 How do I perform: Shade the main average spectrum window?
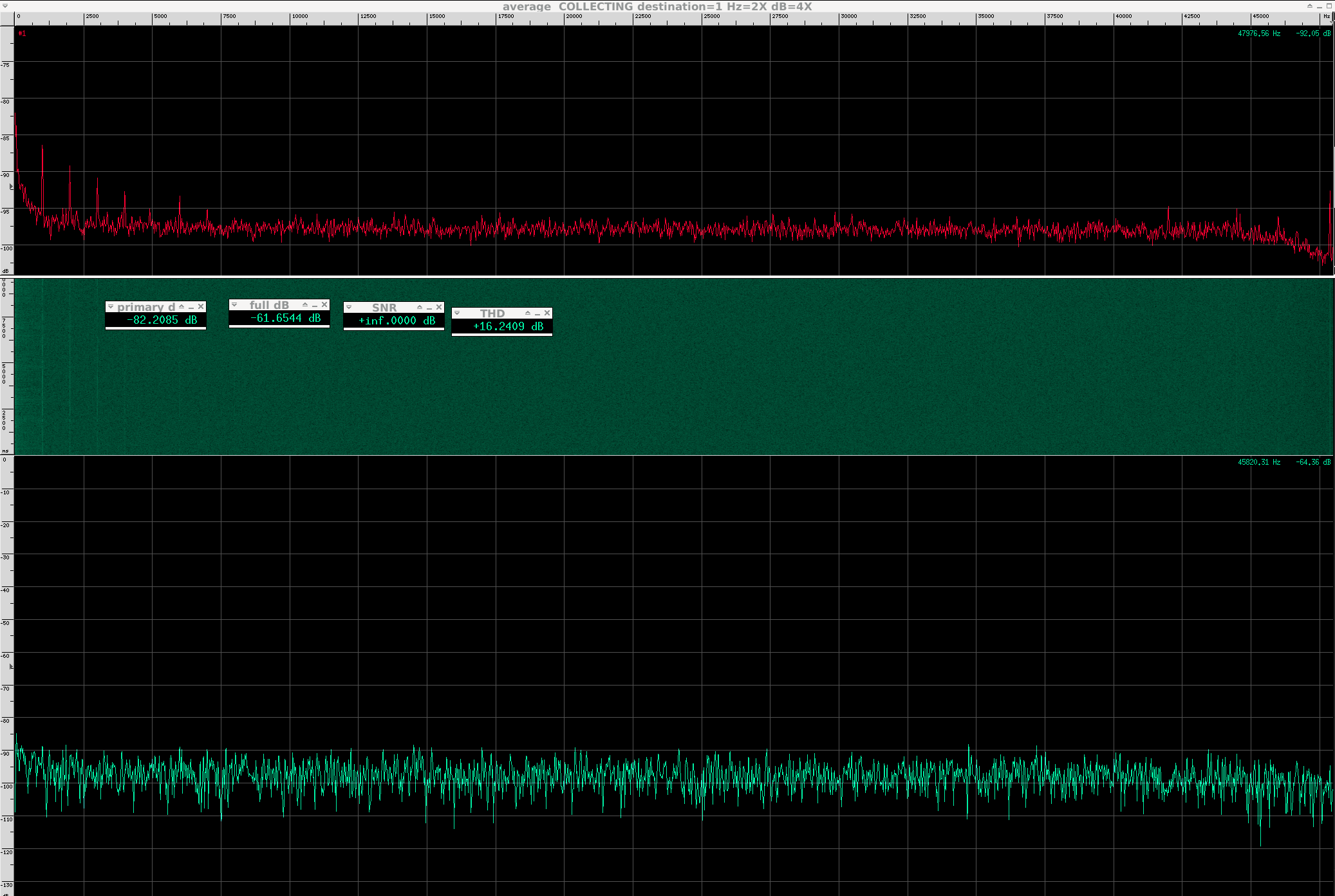coord(1309,6)
